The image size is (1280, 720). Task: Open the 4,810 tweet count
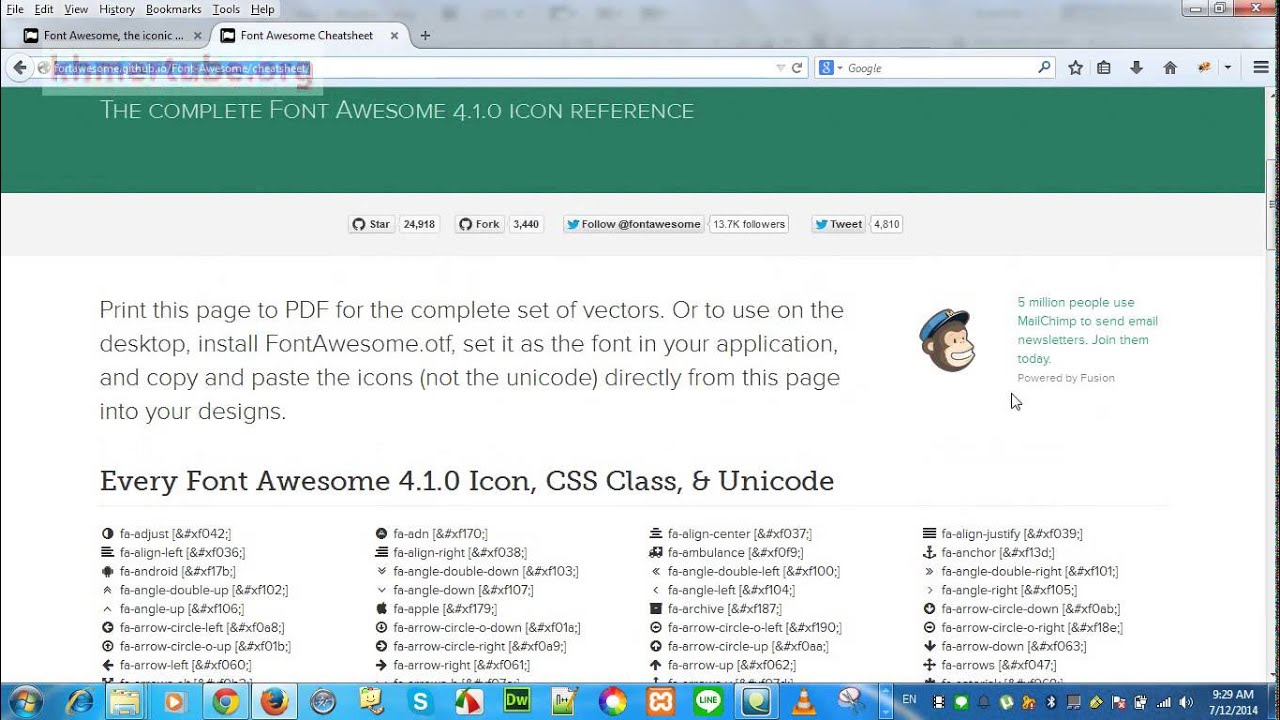tap(886, 224)
